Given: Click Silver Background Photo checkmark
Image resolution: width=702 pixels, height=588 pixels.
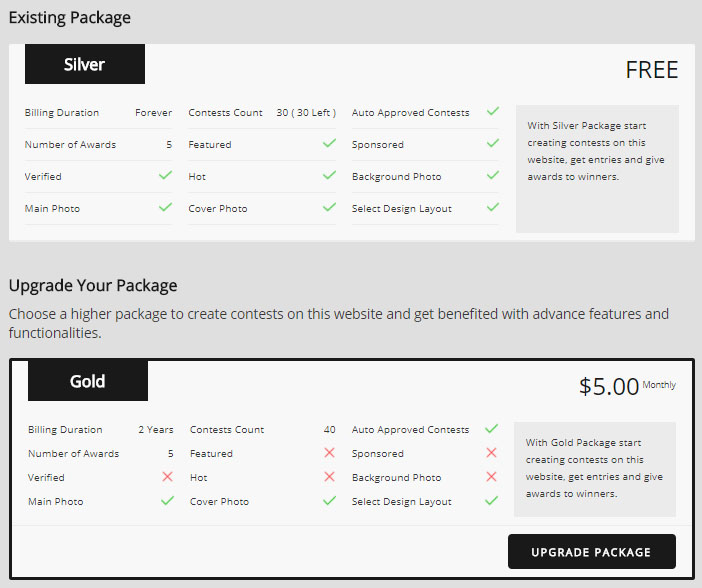Looking at the screenshot, I should coord(492,175).
